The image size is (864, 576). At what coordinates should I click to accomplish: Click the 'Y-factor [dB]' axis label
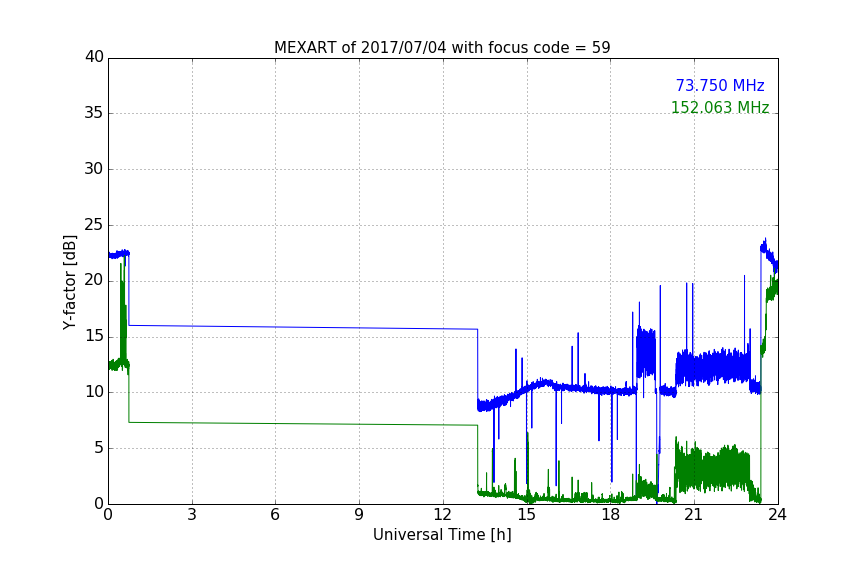click(x=70, y=282)
